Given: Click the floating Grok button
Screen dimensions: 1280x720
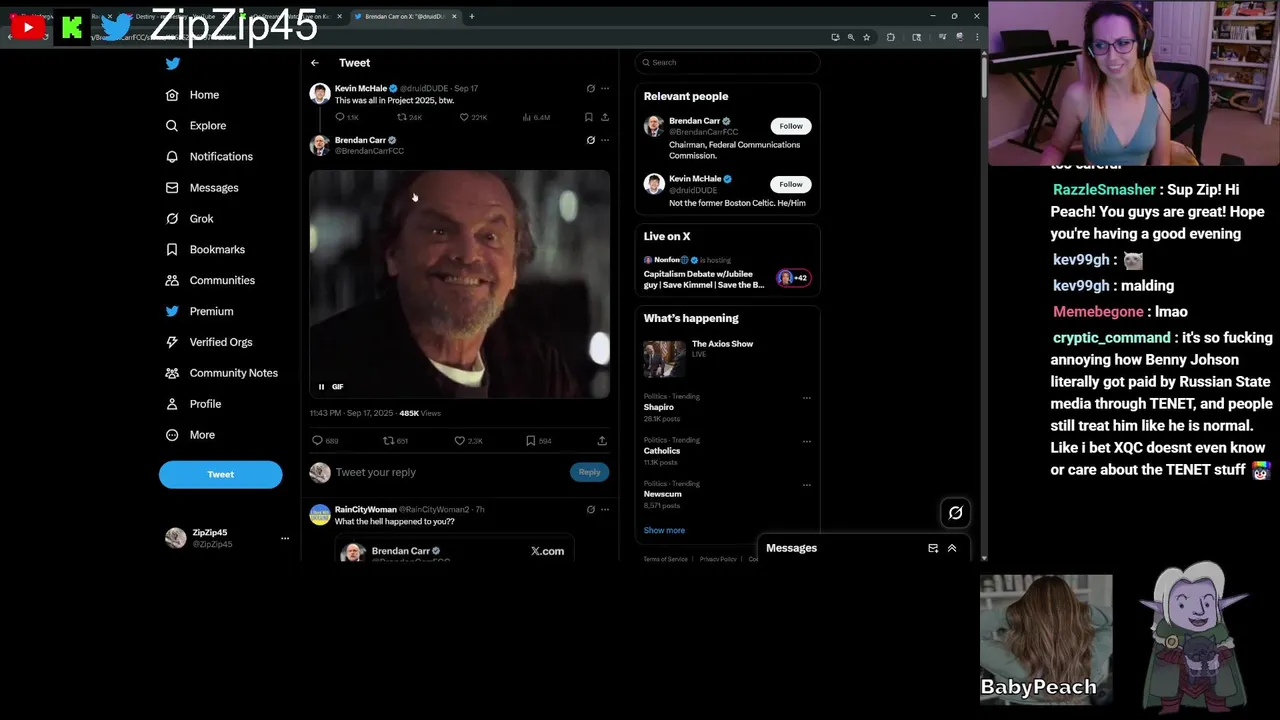Looking at the screenshot, I should point(955,513).
